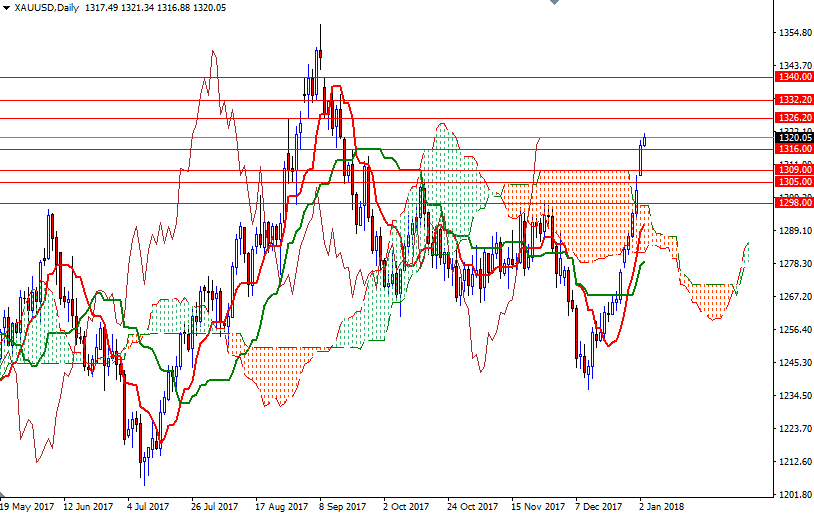
Task: Select the 1316.00 red price level label
Action: pos(793,149)
